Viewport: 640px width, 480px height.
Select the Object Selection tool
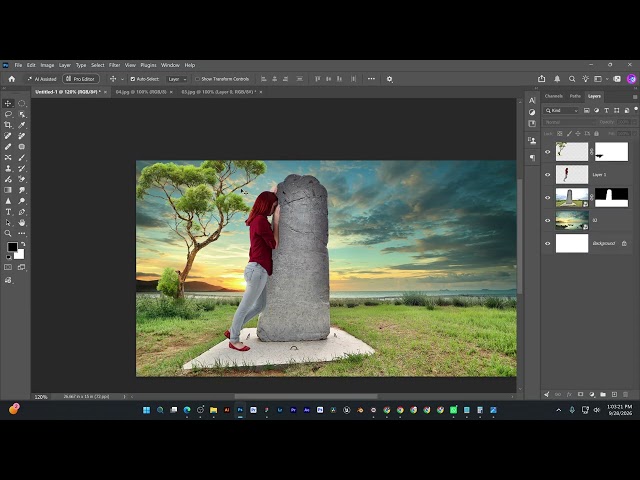(x=22, y=114)
